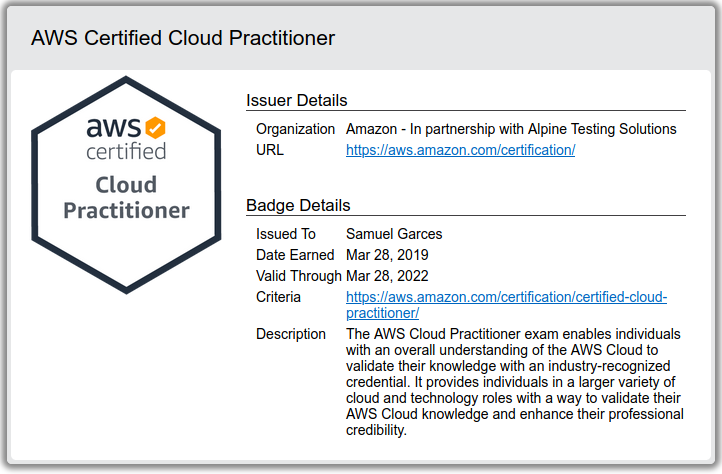Click the Badge Details heading
Screen dimensions: 722x474
(x=298, y=205)
